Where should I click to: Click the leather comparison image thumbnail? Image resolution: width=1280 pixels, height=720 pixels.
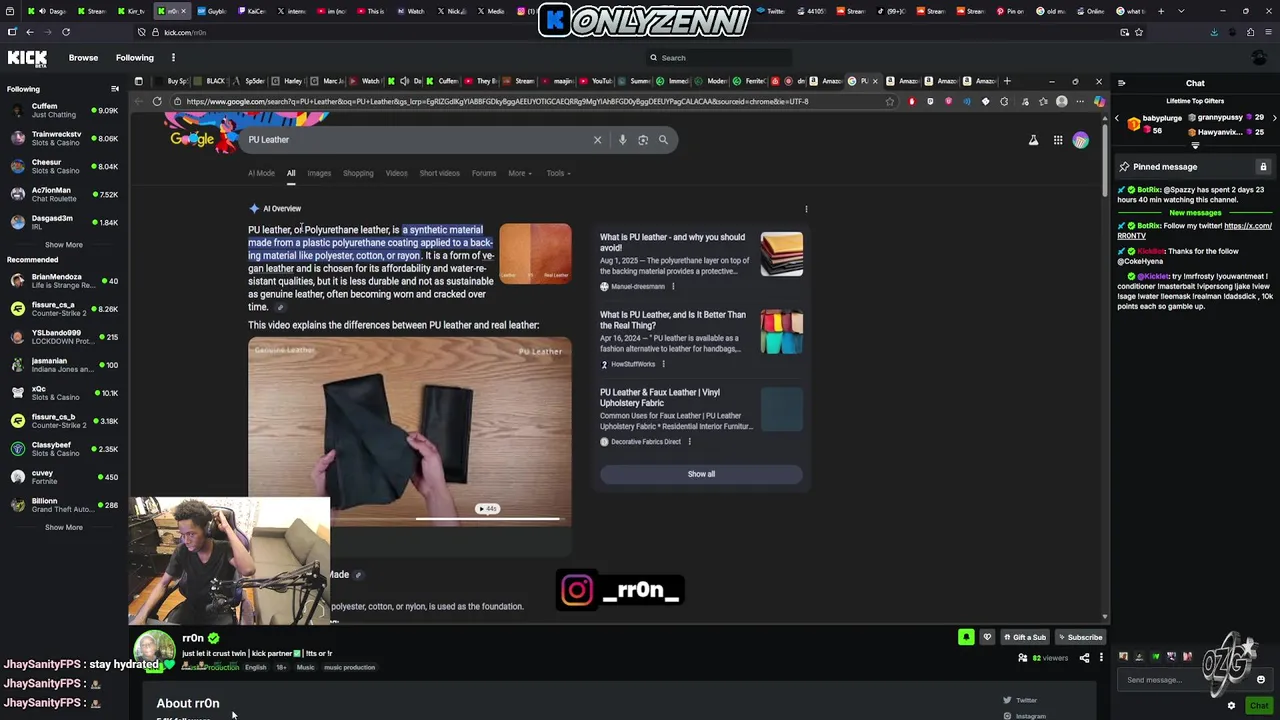point(535,254)
